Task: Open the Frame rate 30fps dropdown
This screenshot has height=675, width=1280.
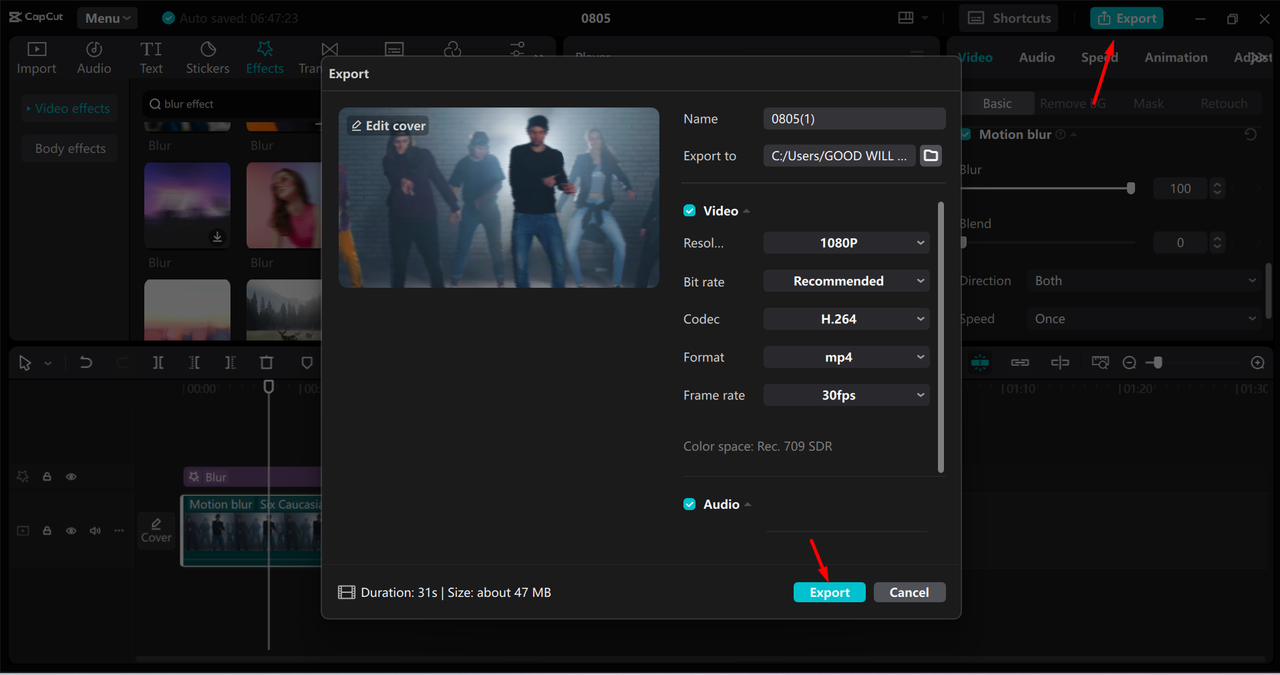Action: tap(846, 395)
